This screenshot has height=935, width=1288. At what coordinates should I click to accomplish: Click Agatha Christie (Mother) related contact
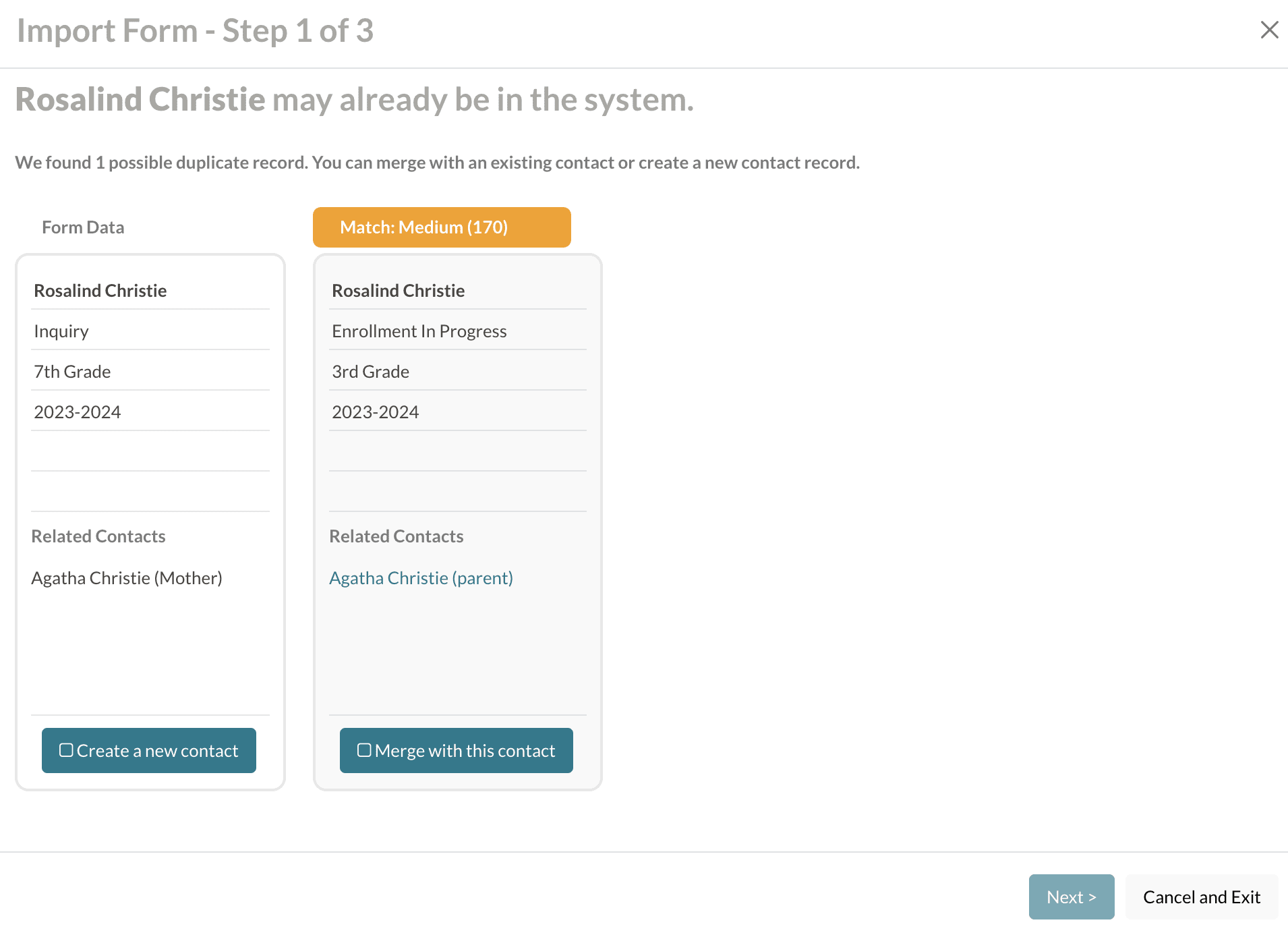pyautogui.click(x=127, y=578)
